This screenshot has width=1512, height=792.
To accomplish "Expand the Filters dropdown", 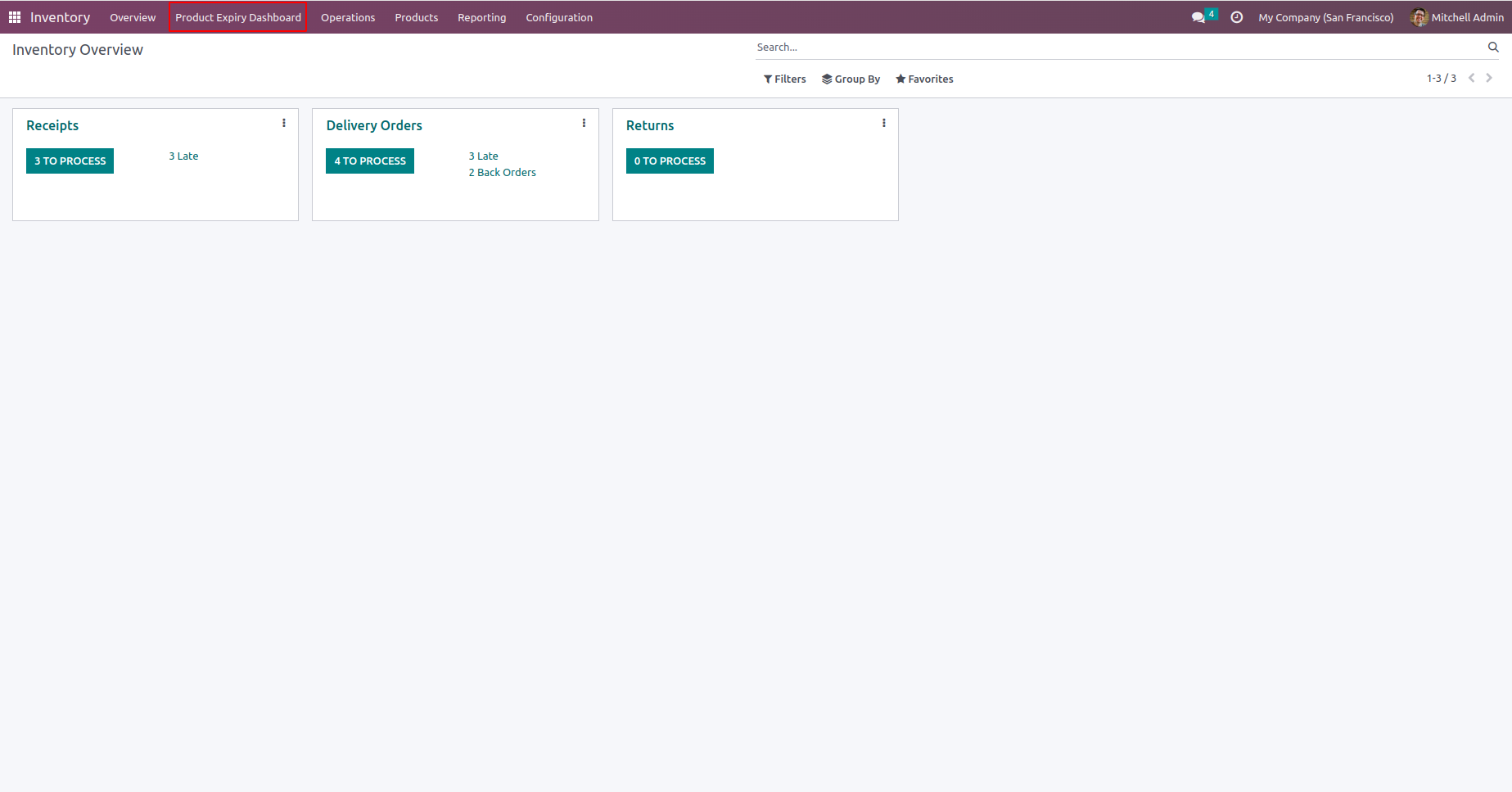I will tap(785, 79).
